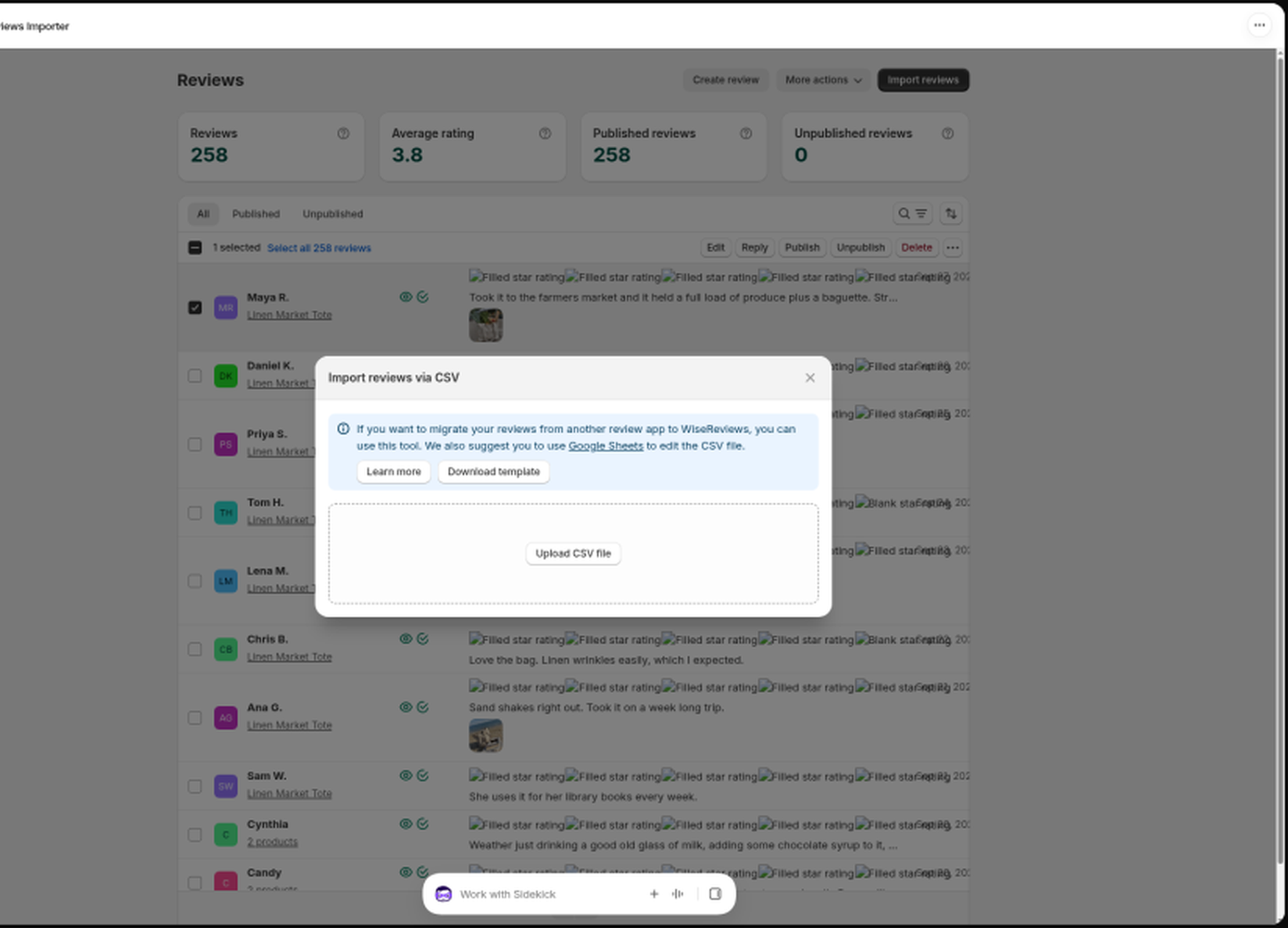Switch to Published tab

(x=256, y=214)
